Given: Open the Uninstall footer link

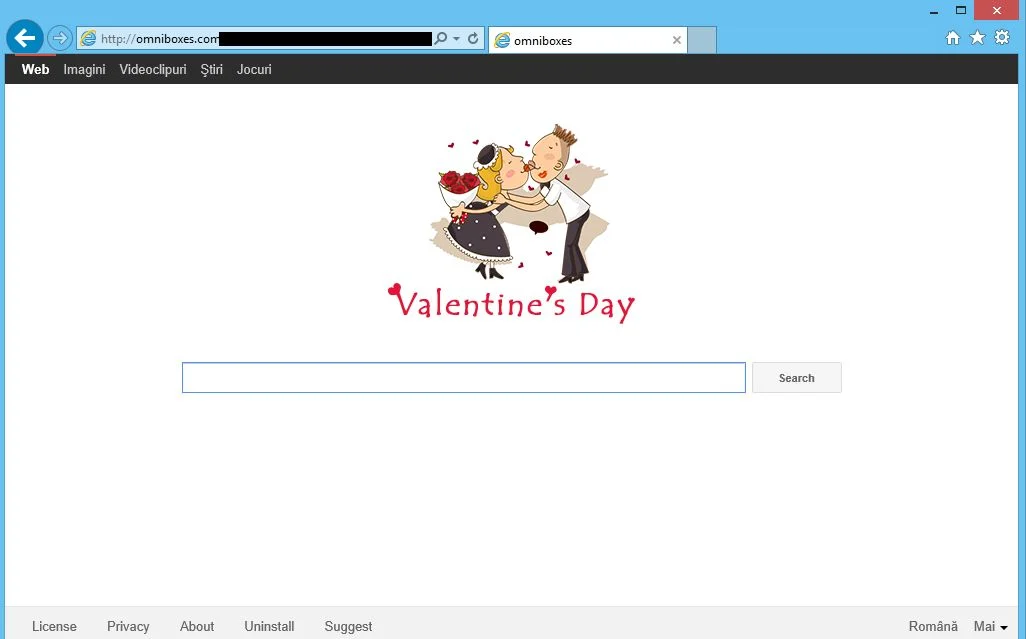Looking at the screenshot, I should [x=269, y=627].
